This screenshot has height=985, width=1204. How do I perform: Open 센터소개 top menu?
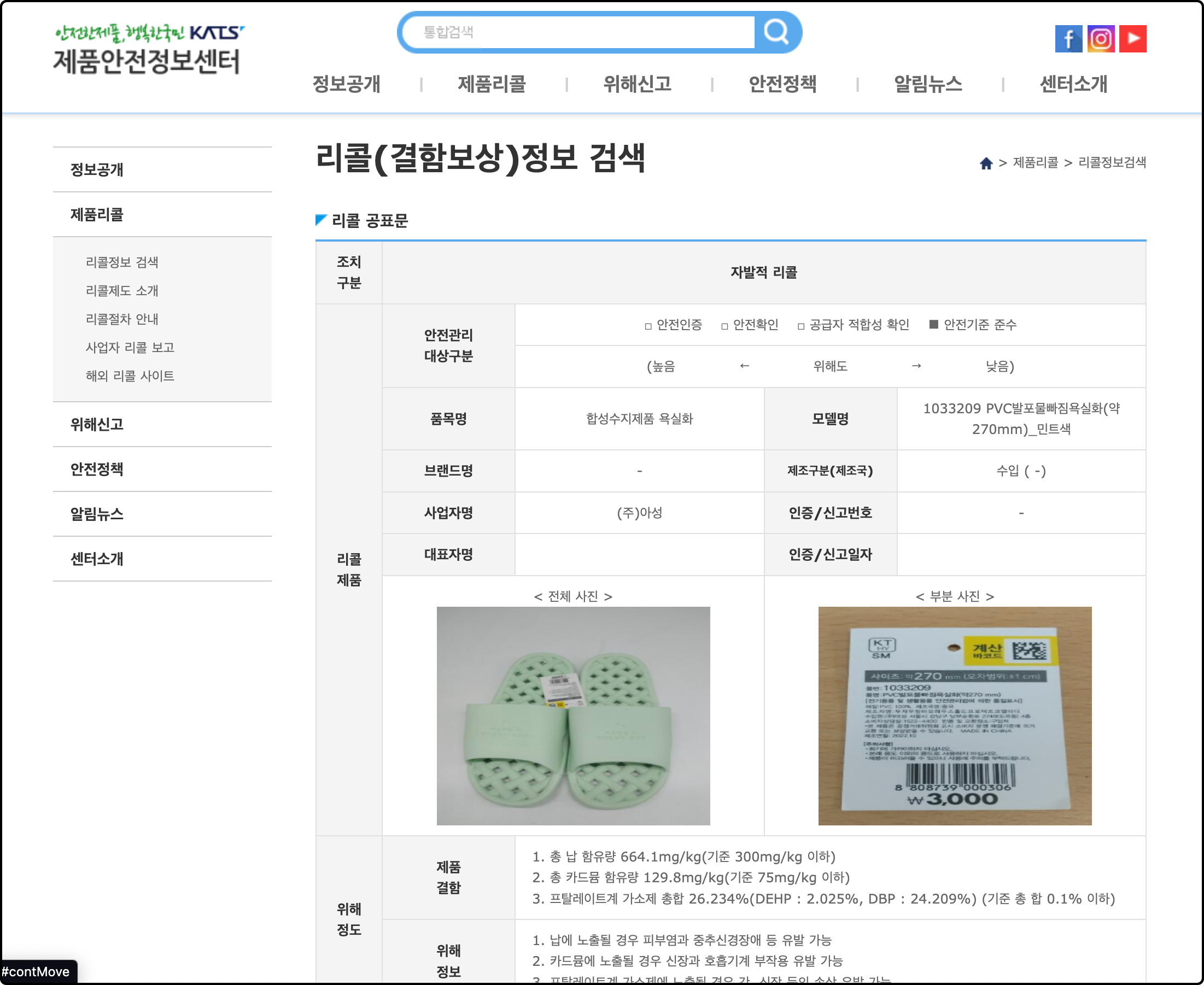(1073, 84)
